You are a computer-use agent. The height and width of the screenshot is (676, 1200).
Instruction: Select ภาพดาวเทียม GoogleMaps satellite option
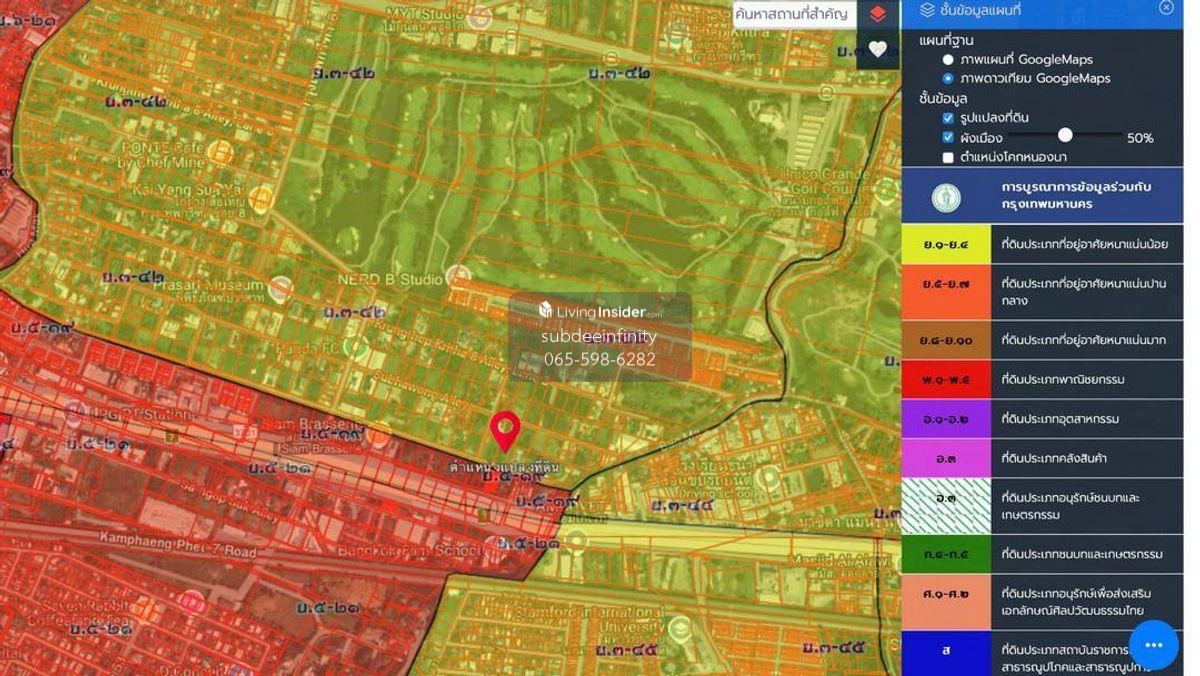[x=948, y=78]
